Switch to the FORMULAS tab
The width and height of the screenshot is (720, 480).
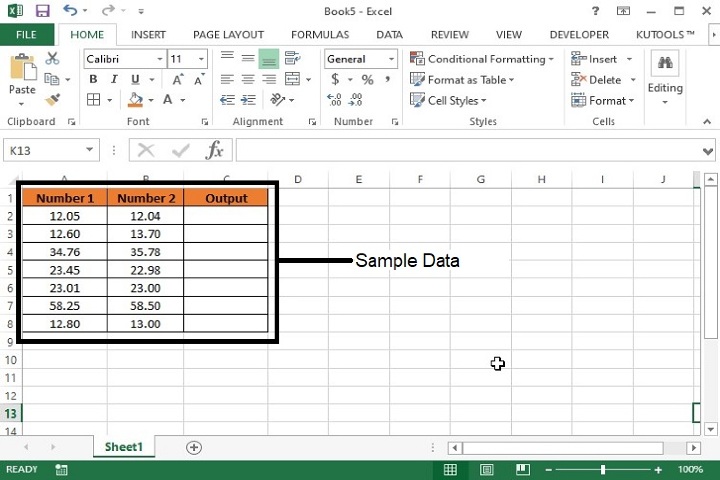coord(320,34)
